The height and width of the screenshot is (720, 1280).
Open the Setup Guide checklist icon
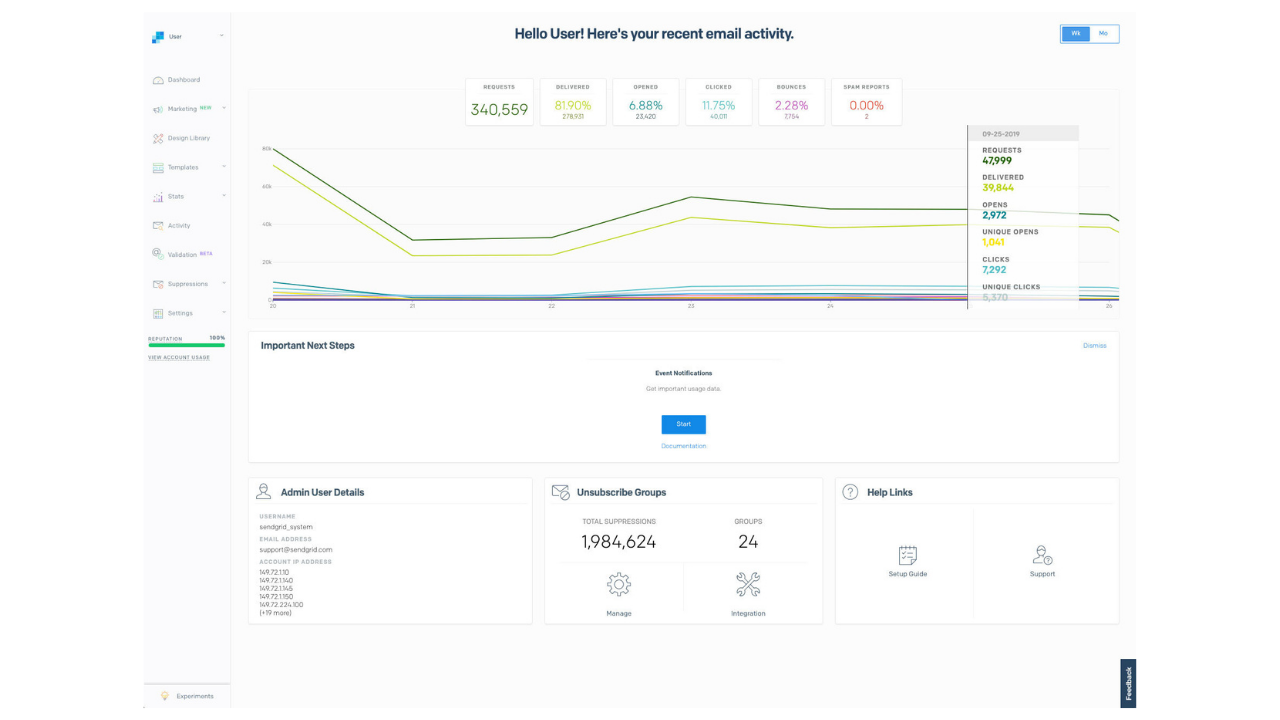pos(908,555)
